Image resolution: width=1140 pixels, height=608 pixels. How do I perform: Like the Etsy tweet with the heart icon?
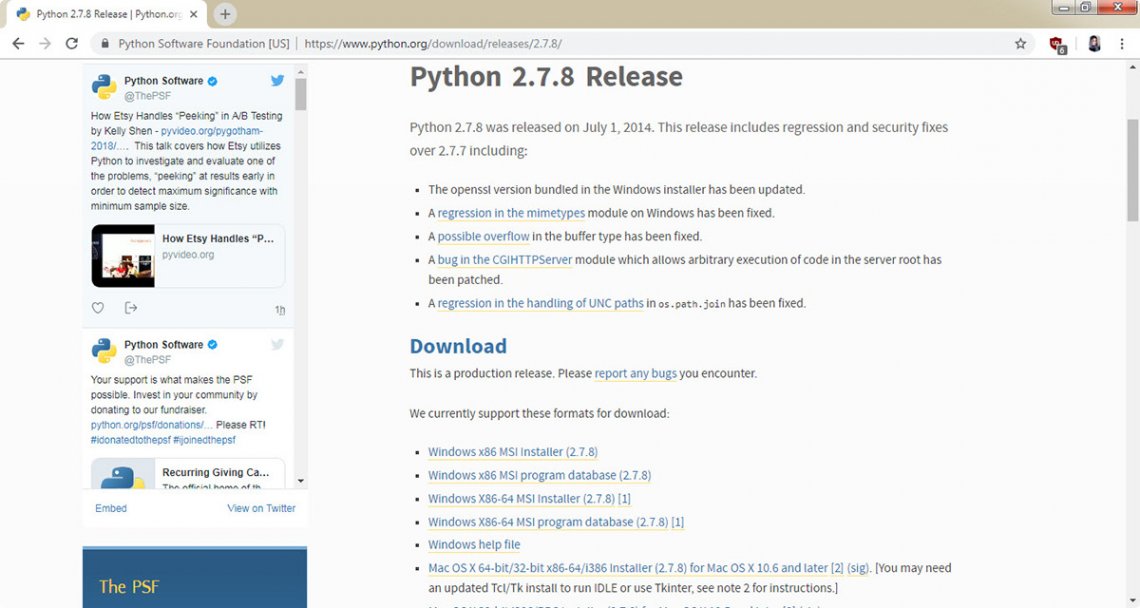click(97, 307)
